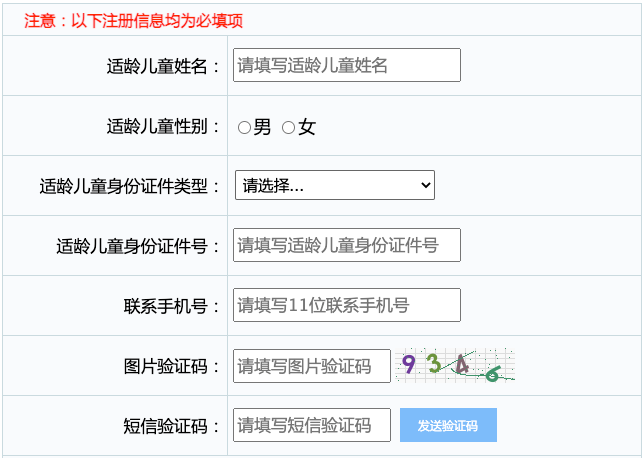Open the 适龄儿童身份证件类型 dropdown showing 请选择...

334,185
